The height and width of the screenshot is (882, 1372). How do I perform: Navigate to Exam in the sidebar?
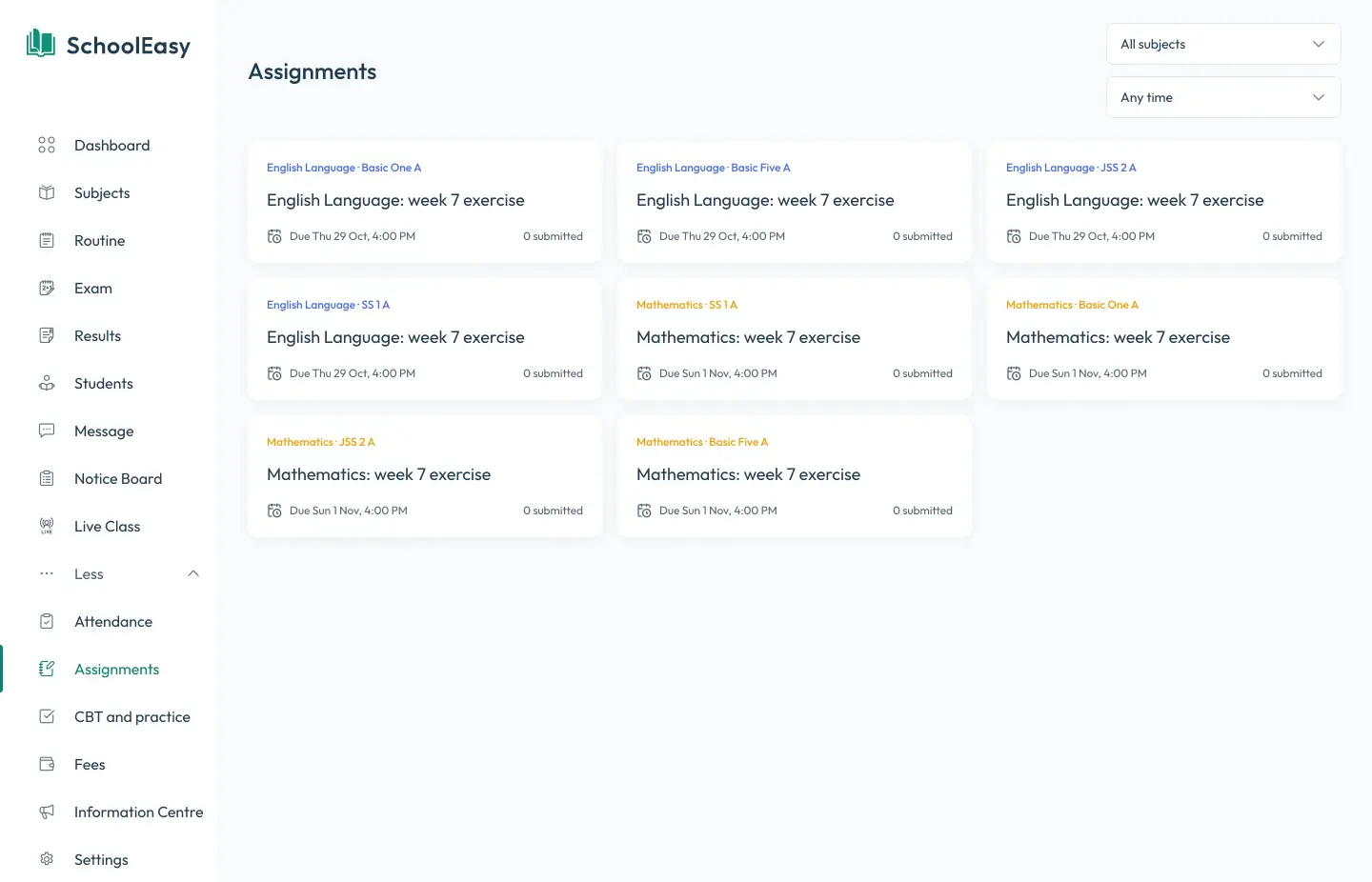[93, 288]
